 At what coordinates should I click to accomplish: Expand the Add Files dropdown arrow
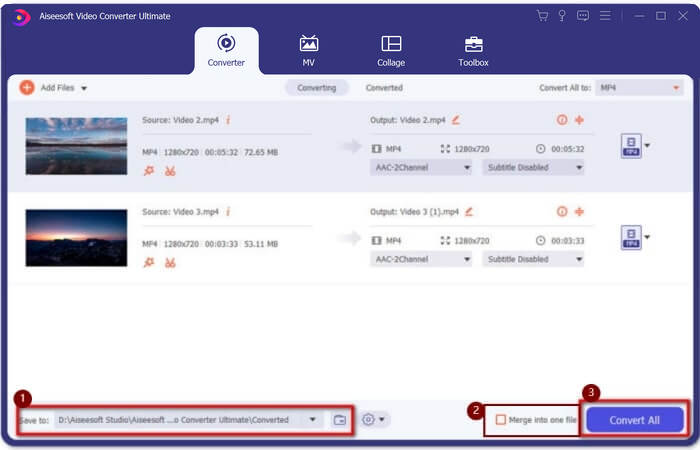pyautogui.click(x=83, y=88)
